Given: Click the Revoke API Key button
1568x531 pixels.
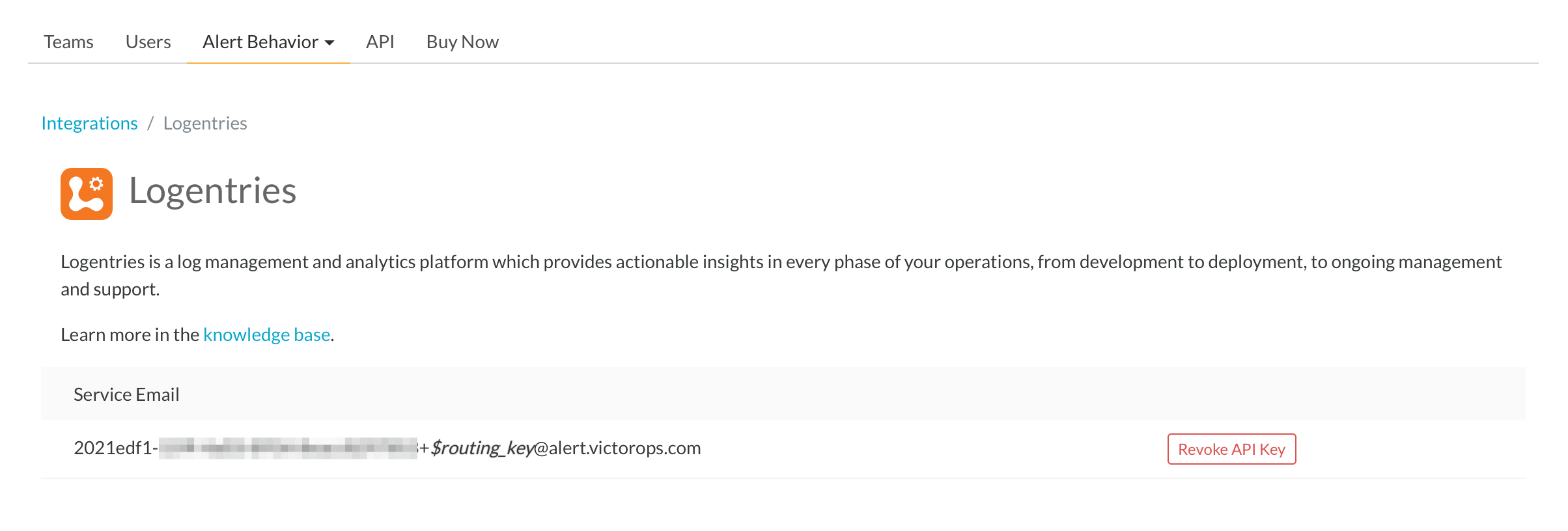Looking at the screenshot, I should click(x=1231, y=449).
